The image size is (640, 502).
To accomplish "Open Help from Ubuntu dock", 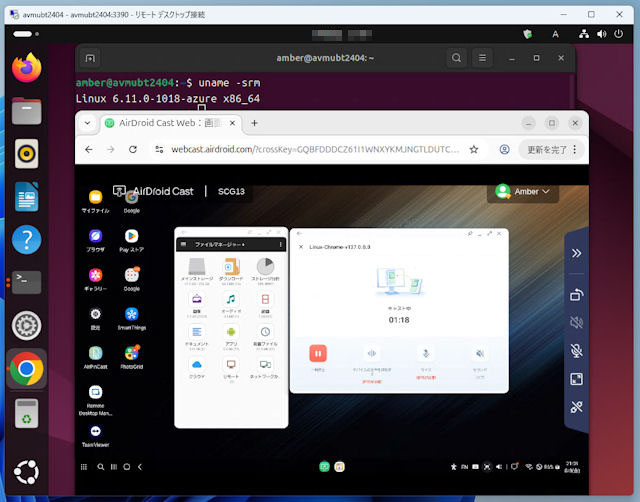I will (x=27, y=240).
